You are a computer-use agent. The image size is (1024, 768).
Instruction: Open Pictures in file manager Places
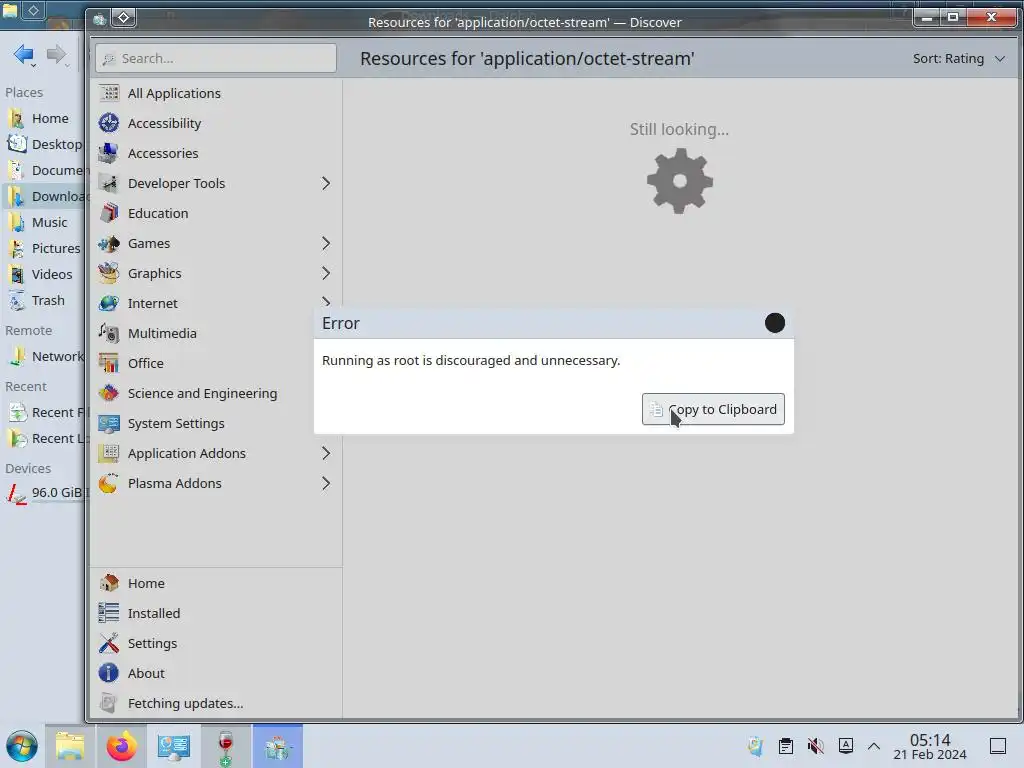click(x=43, y=249)
